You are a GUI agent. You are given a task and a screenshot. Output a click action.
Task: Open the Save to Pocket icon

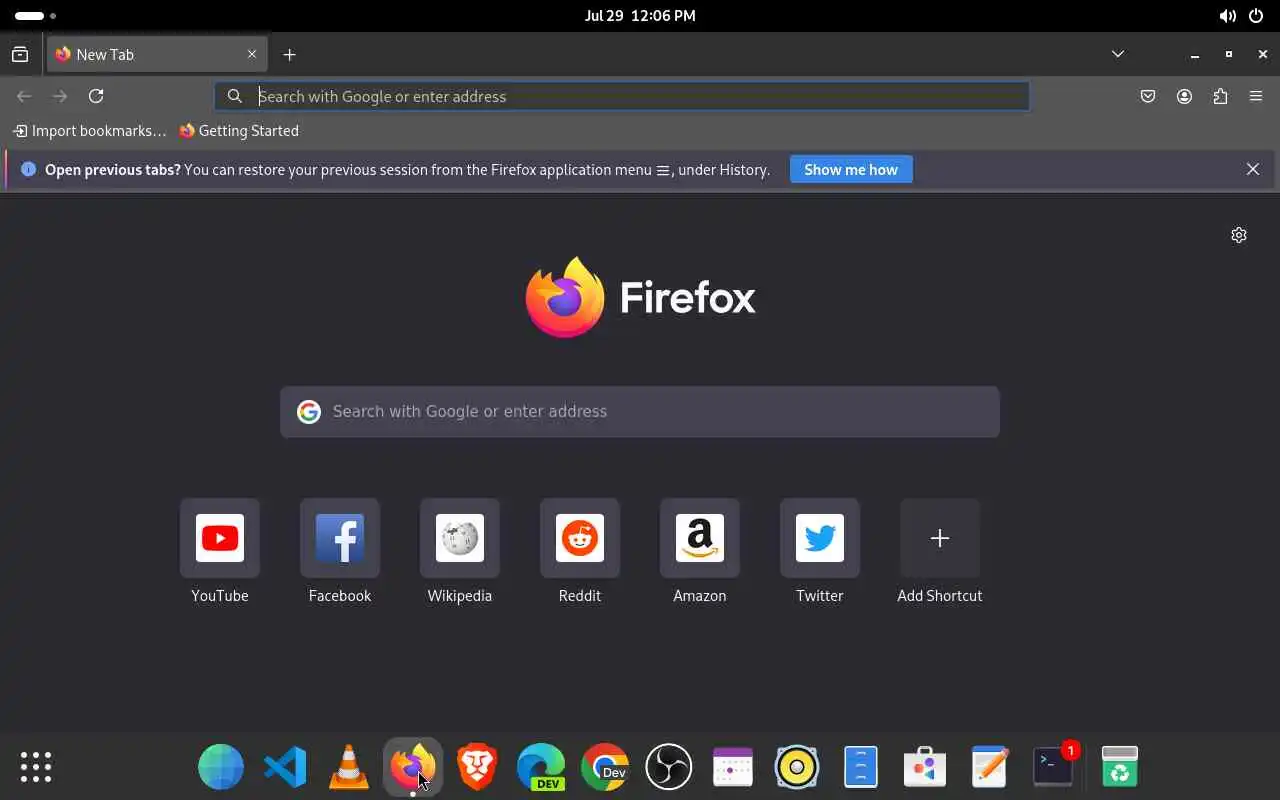tap(1148, 96)
